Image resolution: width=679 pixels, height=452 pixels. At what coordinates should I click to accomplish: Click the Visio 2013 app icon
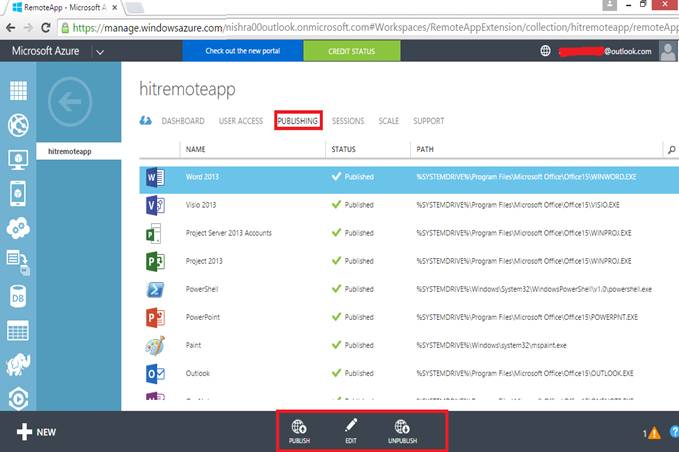click(x=155, y=205)
